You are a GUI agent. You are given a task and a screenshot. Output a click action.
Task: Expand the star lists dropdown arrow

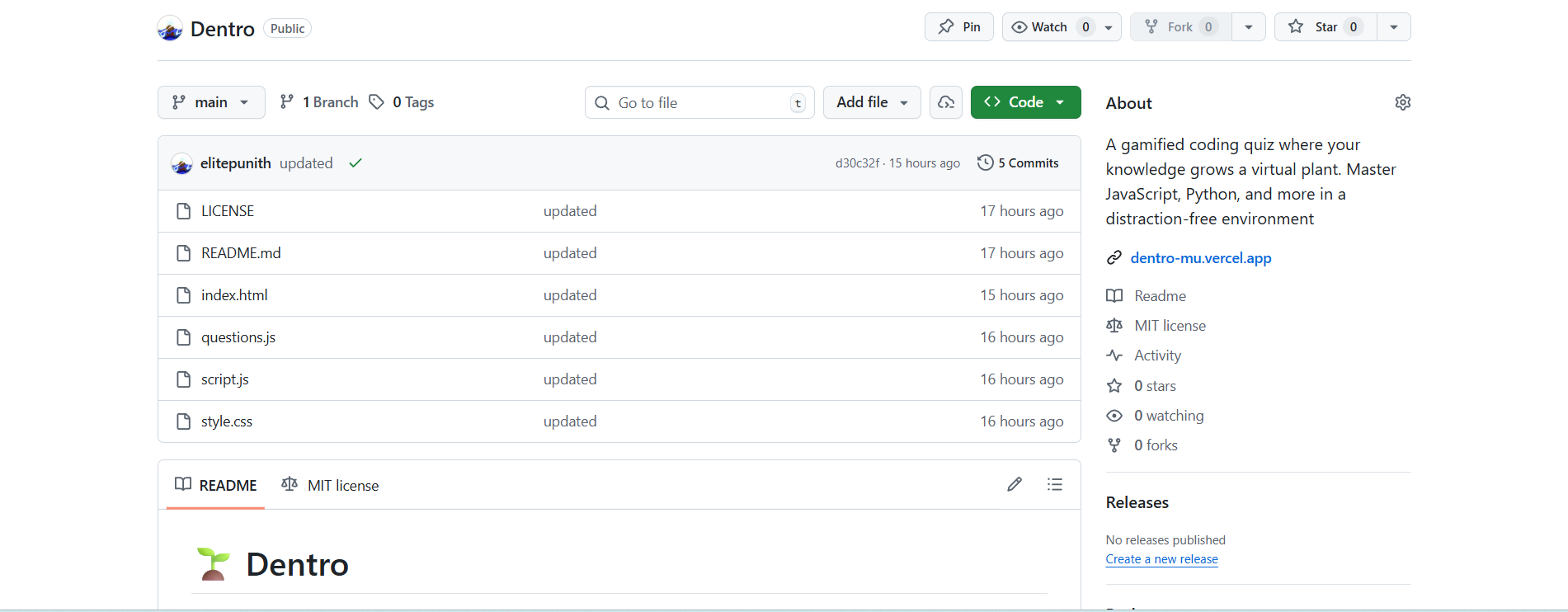1393,27
